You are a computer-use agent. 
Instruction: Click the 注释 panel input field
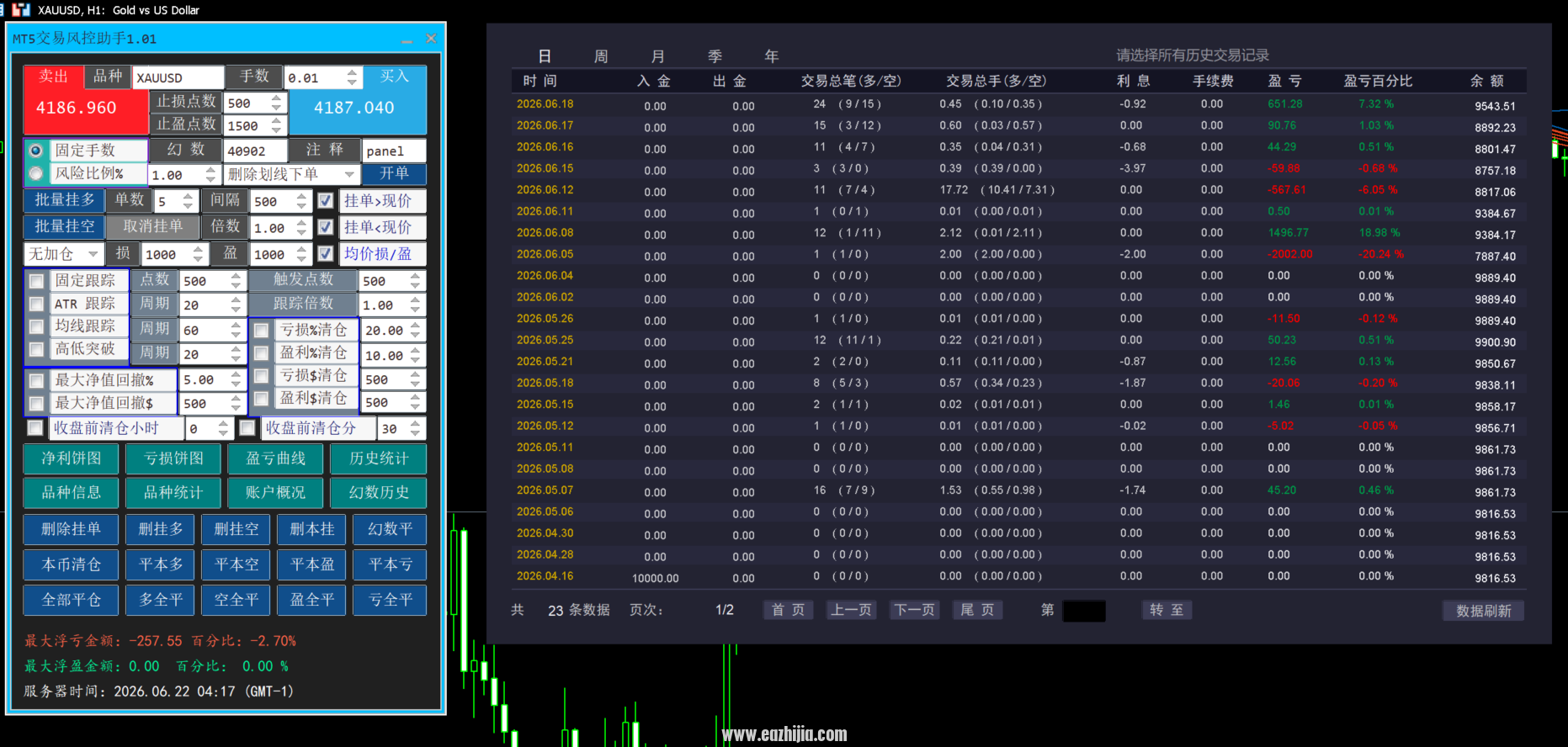click(394, 151)
